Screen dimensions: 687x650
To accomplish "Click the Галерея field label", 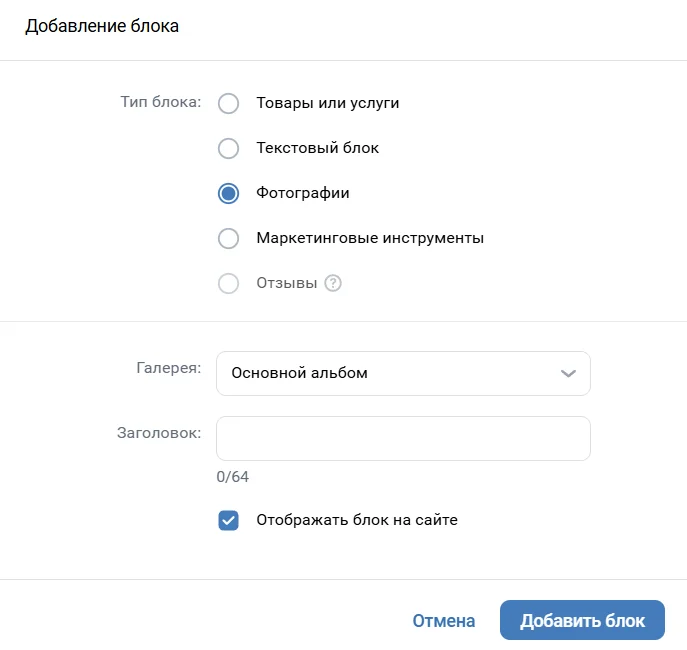I will (167, 367).
